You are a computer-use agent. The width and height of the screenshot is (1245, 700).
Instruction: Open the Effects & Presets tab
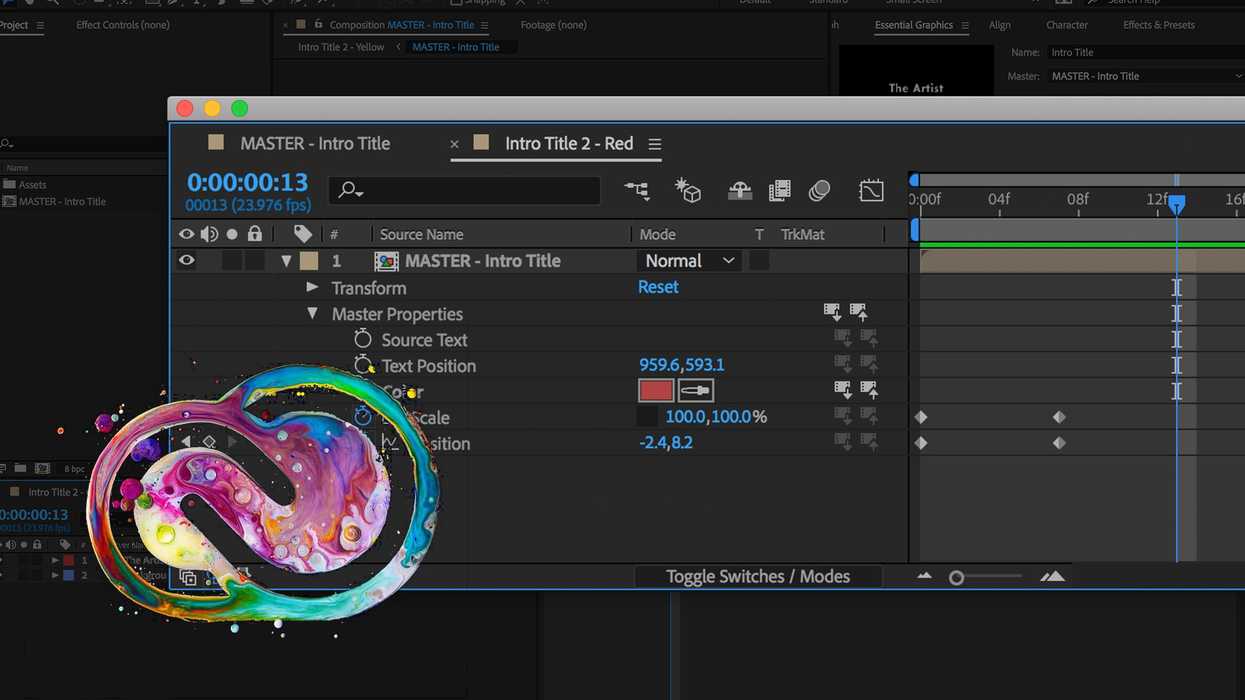(x=1159, y=25)
